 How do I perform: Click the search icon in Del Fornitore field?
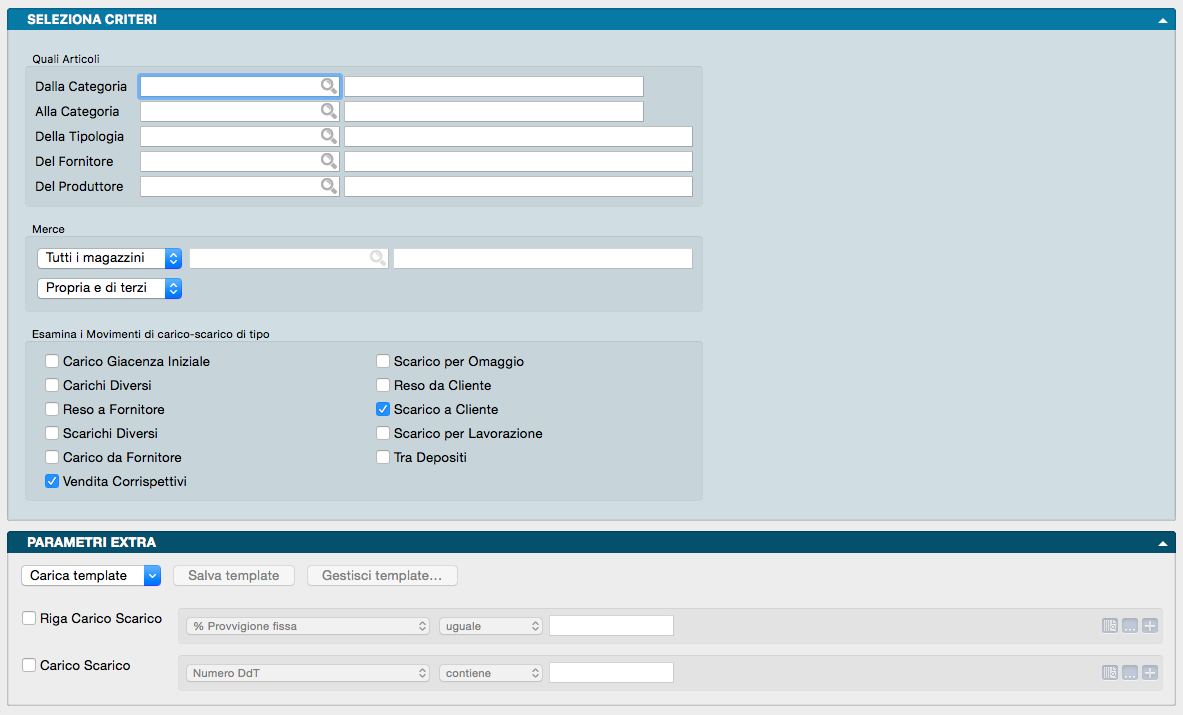(328, 161)
